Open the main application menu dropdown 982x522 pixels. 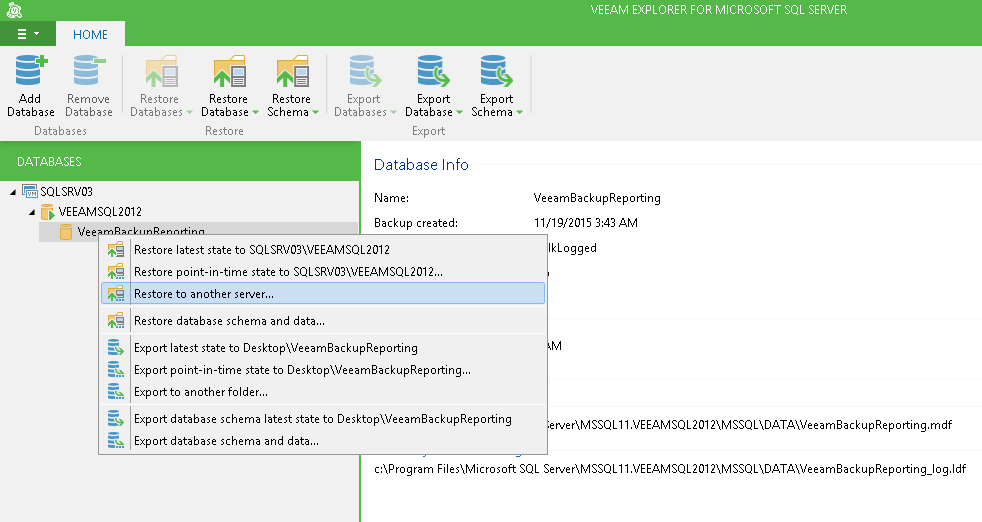pos(28,34)
